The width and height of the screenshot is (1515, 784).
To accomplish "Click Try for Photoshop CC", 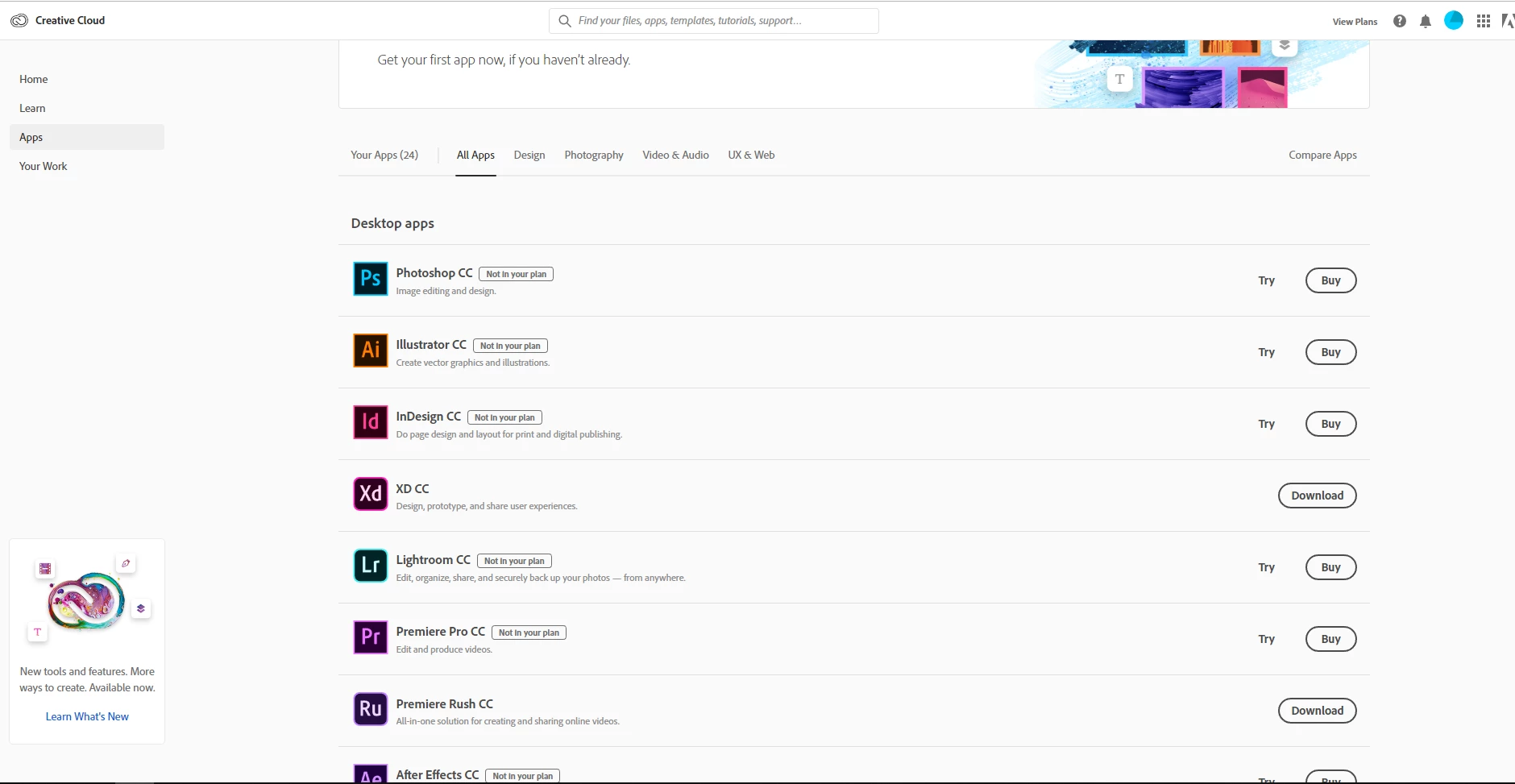I will 1267,280.
